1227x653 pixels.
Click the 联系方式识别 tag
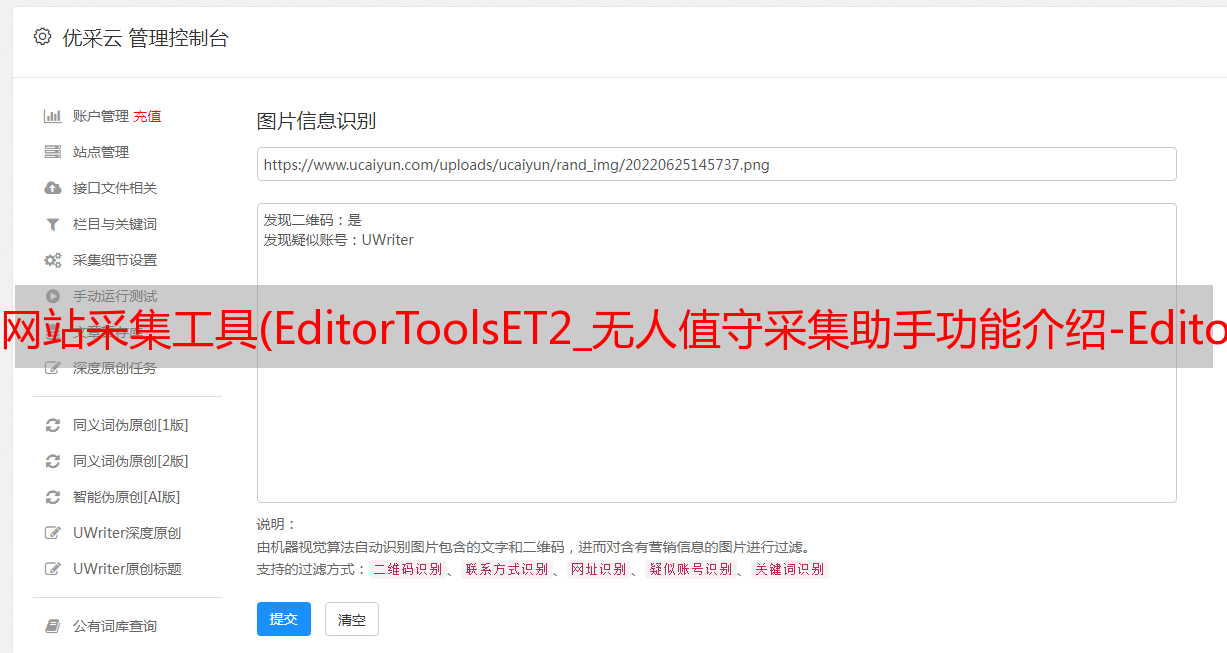(506, 569)
